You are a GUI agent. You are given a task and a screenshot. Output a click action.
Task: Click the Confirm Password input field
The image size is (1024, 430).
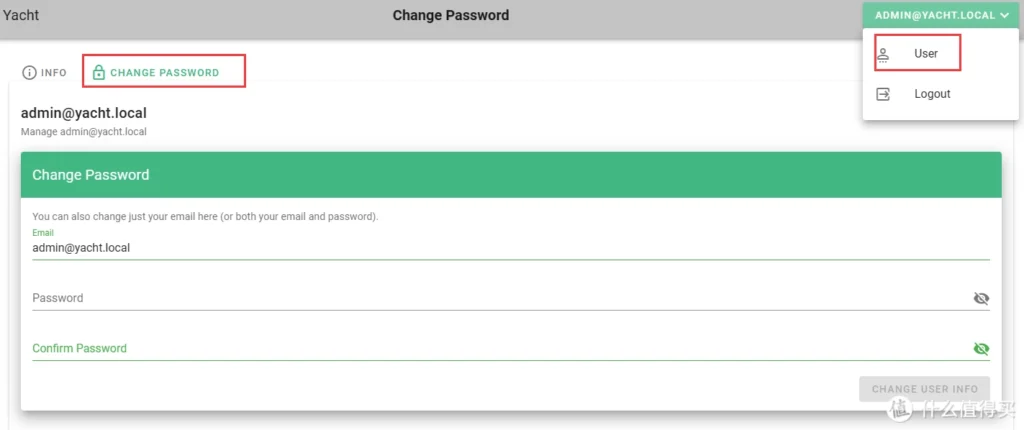coord(500,349)
